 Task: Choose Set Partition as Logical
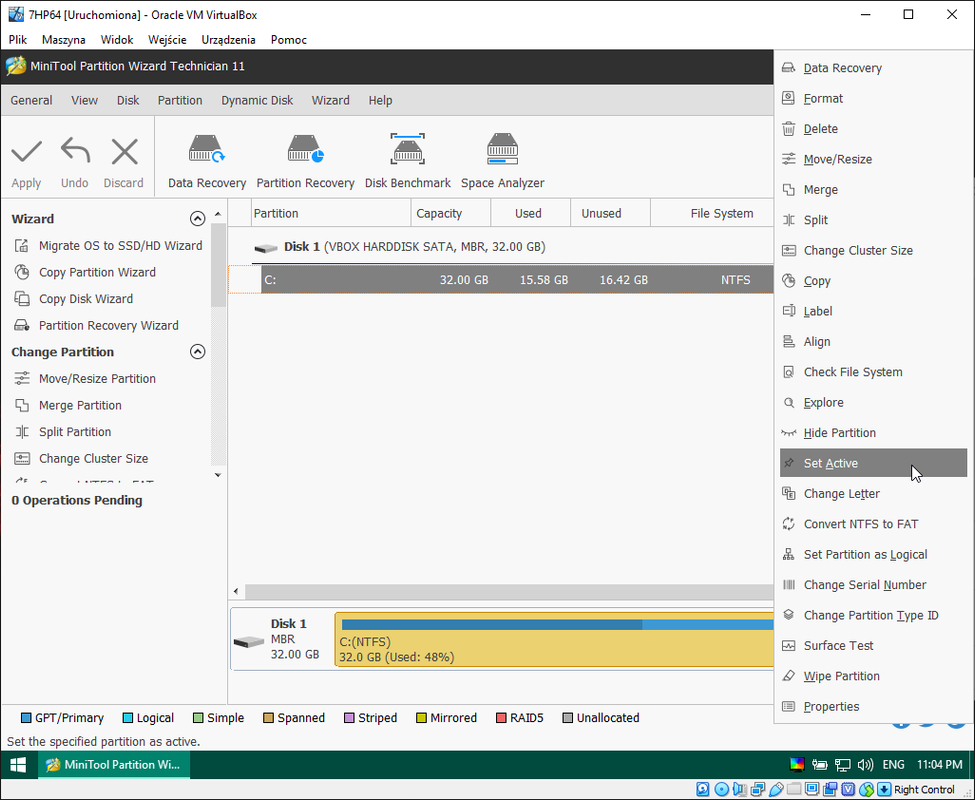click(x=873, y=554)
